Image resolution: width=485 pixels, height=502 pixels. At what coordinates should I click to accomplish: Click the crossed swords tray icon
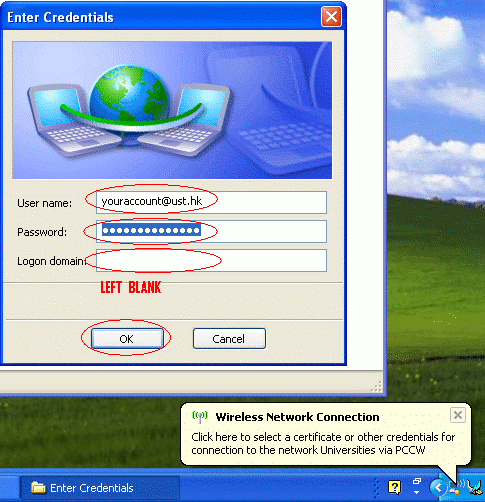(x=474, y=487)
